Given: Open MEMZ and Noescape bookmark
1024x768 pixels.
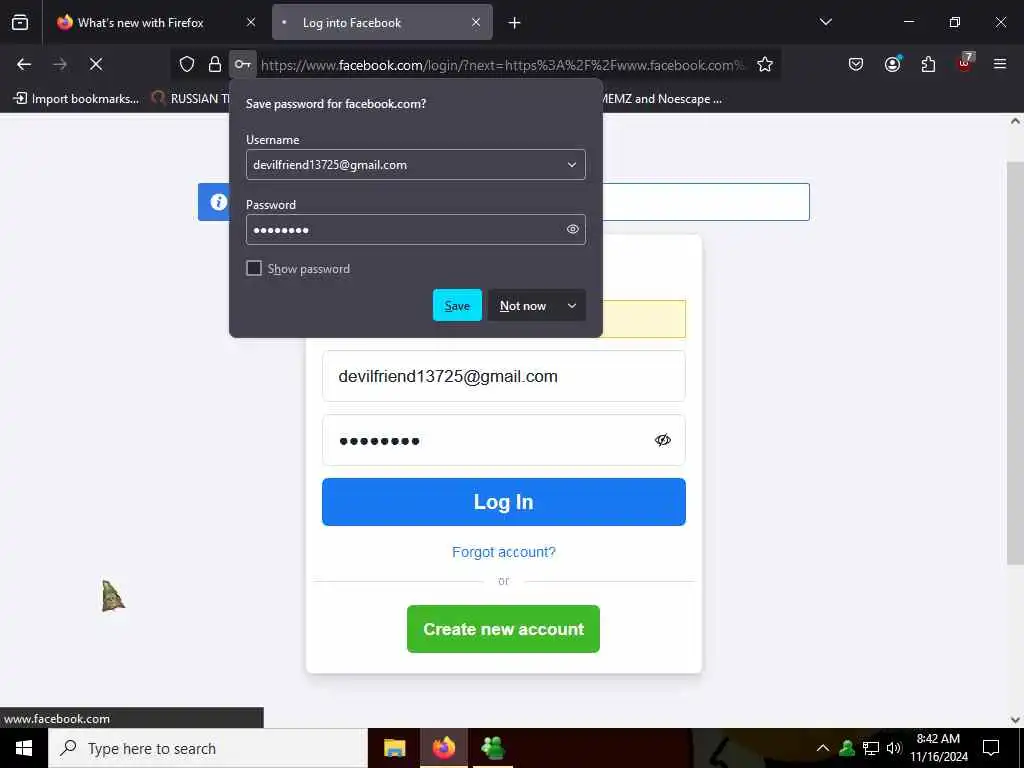Looking at the screenshot, I should 662,99.
